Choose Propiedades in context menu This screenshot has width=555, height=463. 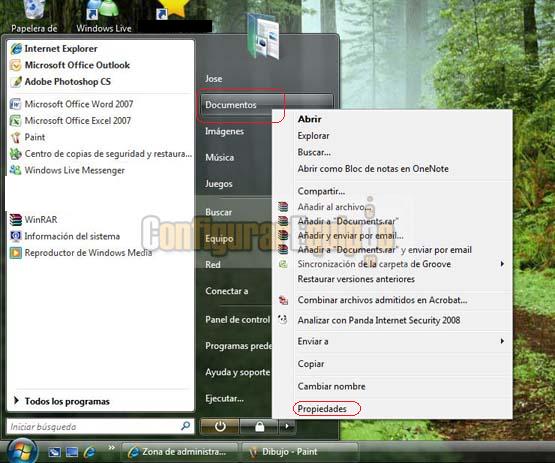[322, 409]
